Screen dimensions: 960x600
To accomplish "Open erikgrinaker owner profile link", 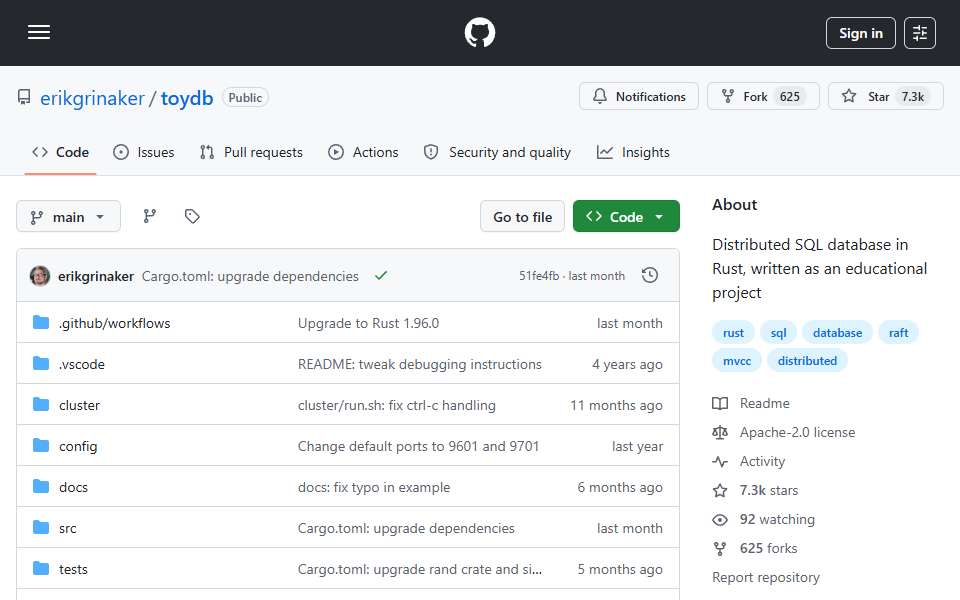I will [x=92, y=98].
